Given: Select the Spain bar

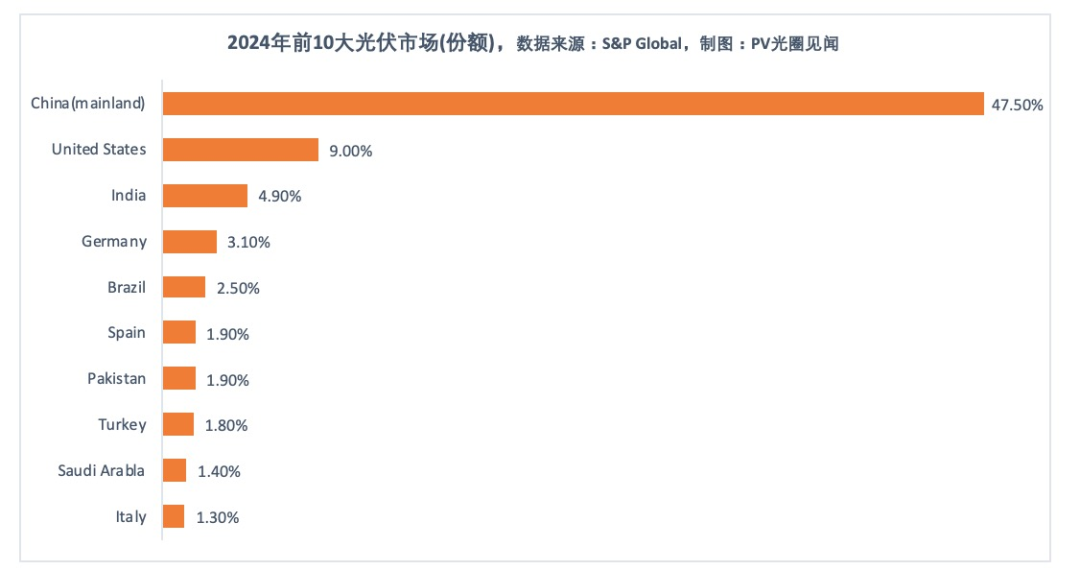Looking at the screenshot, I should click(x=179, y=332).
